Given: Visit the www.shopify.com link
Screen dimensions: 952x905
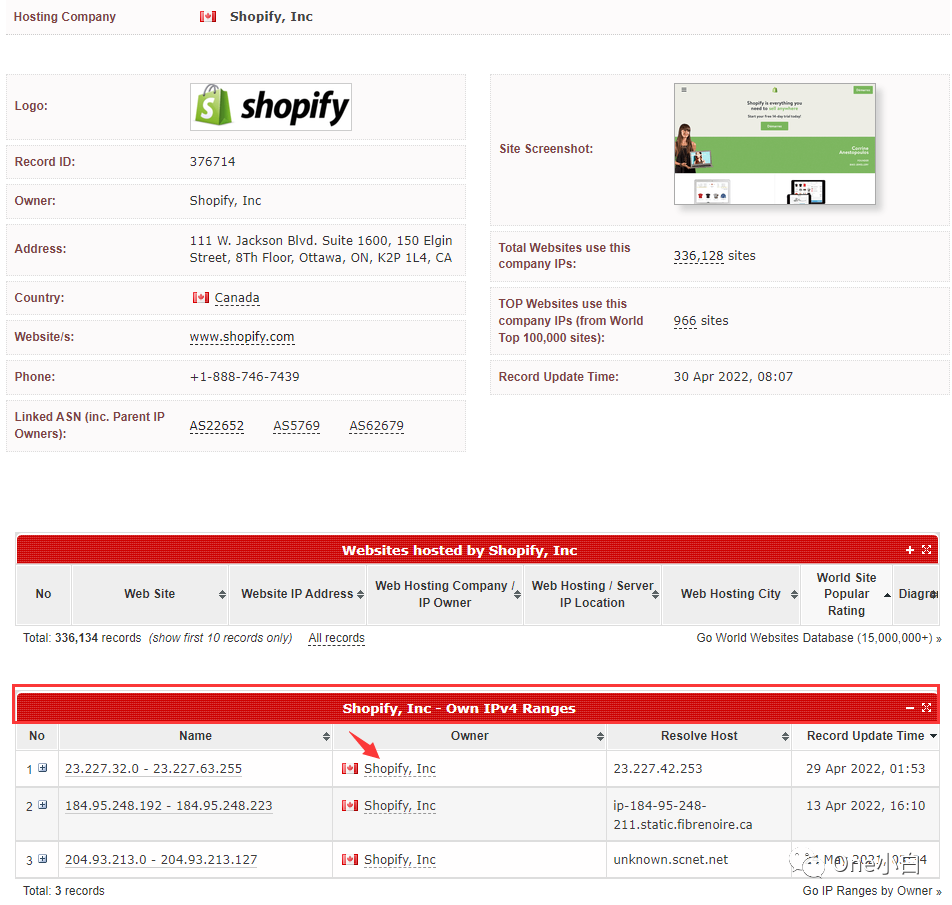Looking at the screenshot, I should tap(242, 337).
